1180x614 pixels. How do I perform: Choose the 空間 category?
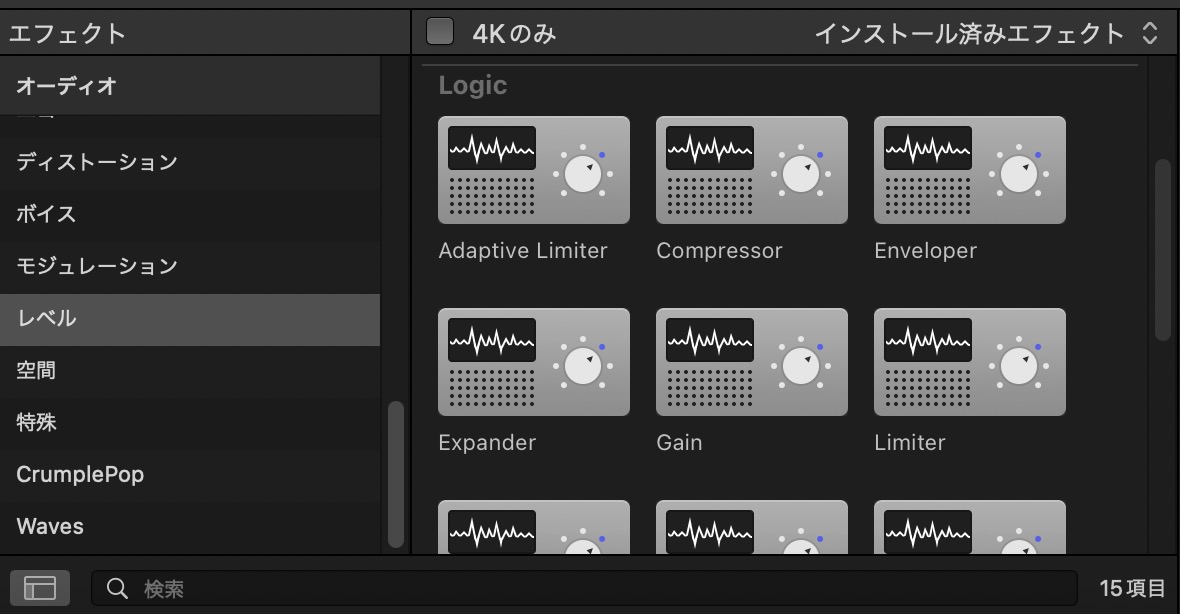click(36, 370)
